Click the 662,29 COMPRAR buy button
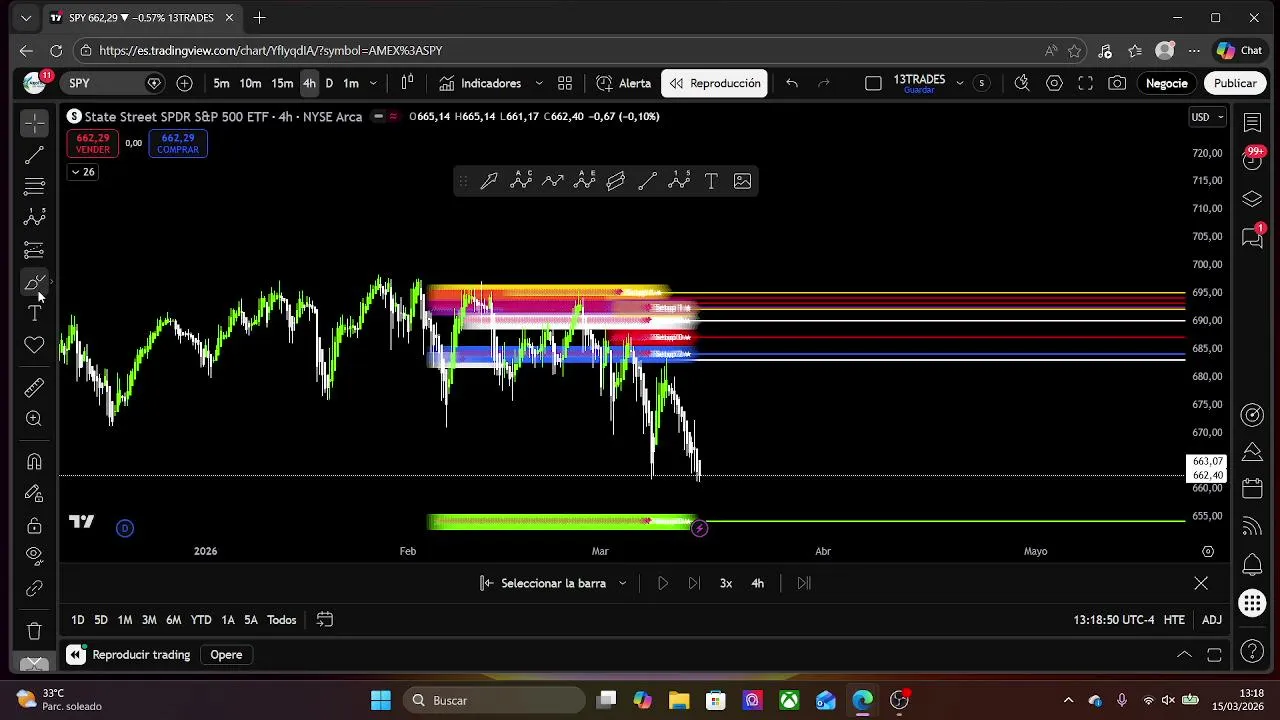This screenshot has height=720, width=1280. pos(178,144)
